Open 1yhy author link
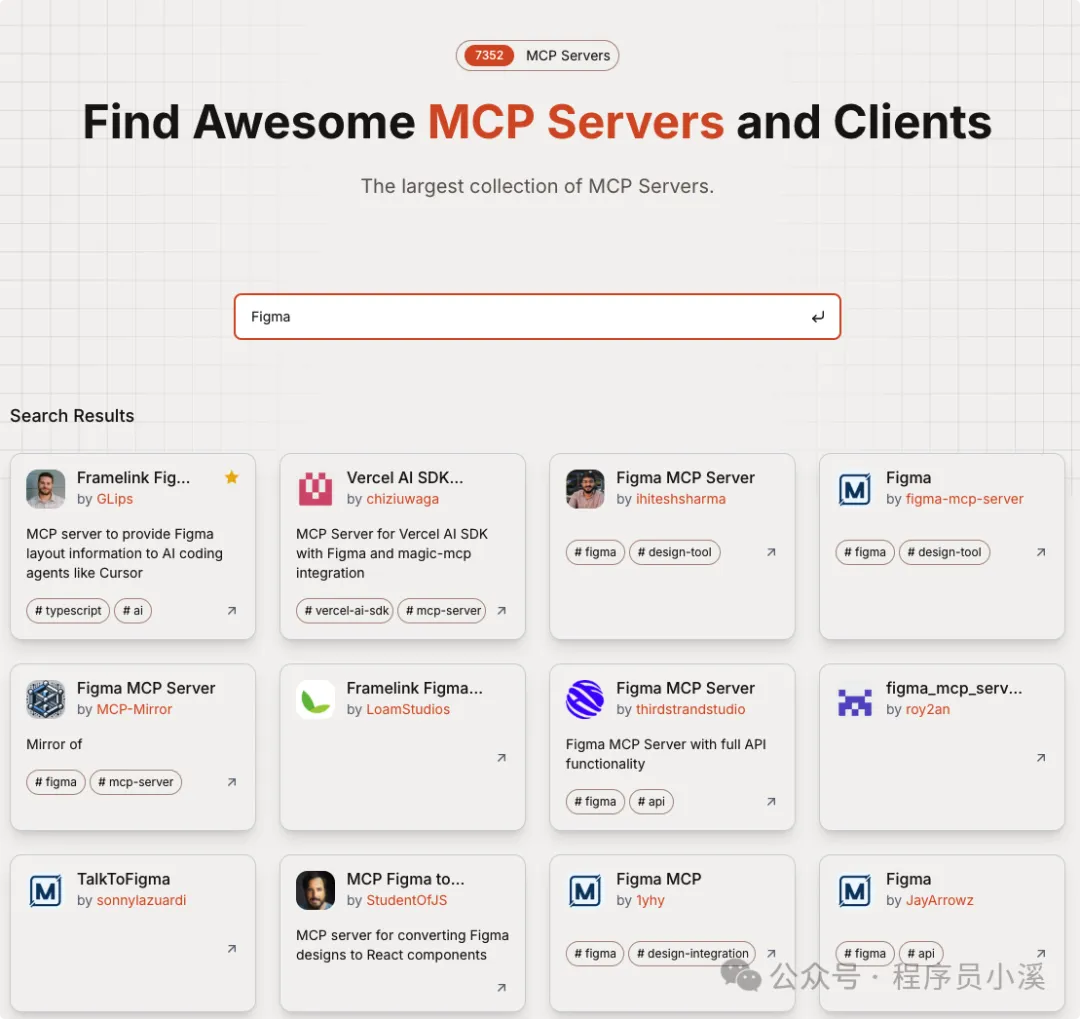This screenshot has height=1019, width=1080. point(650,900)
